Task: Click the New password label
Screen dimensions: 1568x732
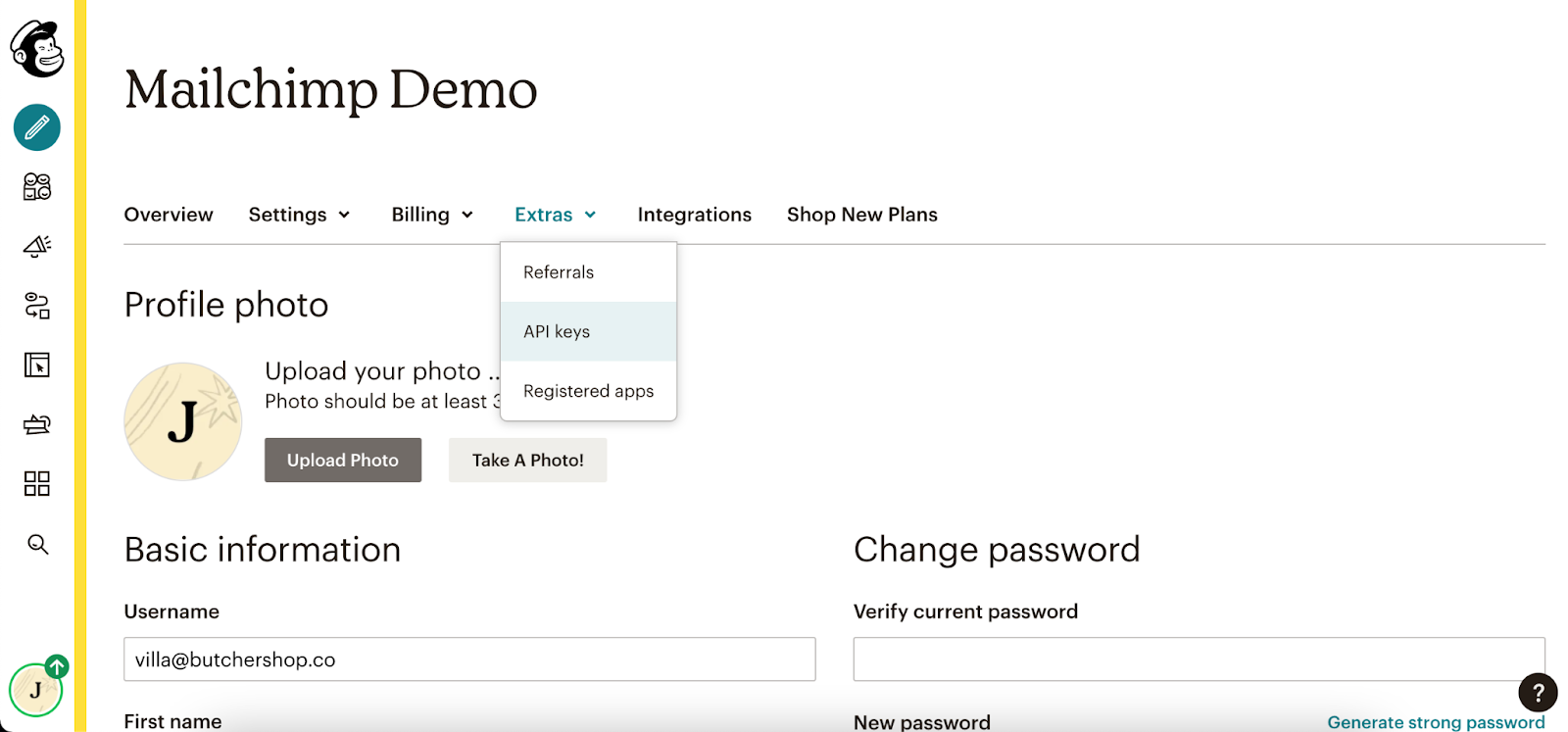Action: 922,722
